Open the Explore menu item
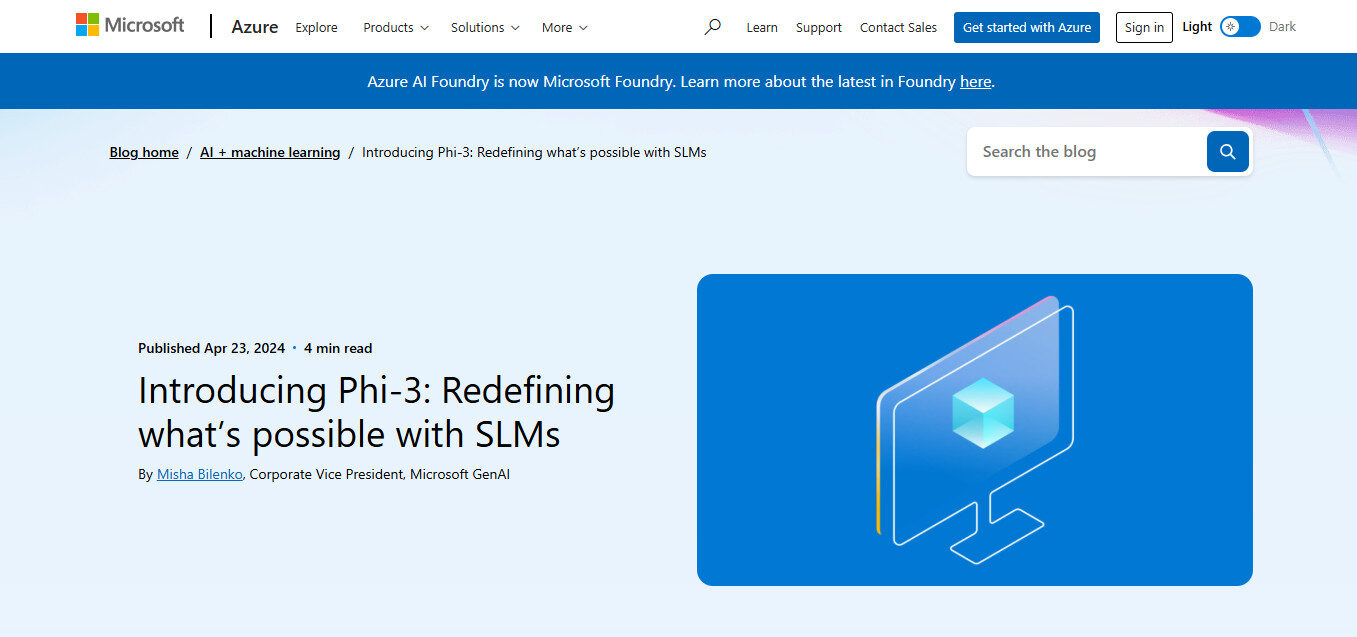This screenshot has height=637, width=1357. point(316,27)
